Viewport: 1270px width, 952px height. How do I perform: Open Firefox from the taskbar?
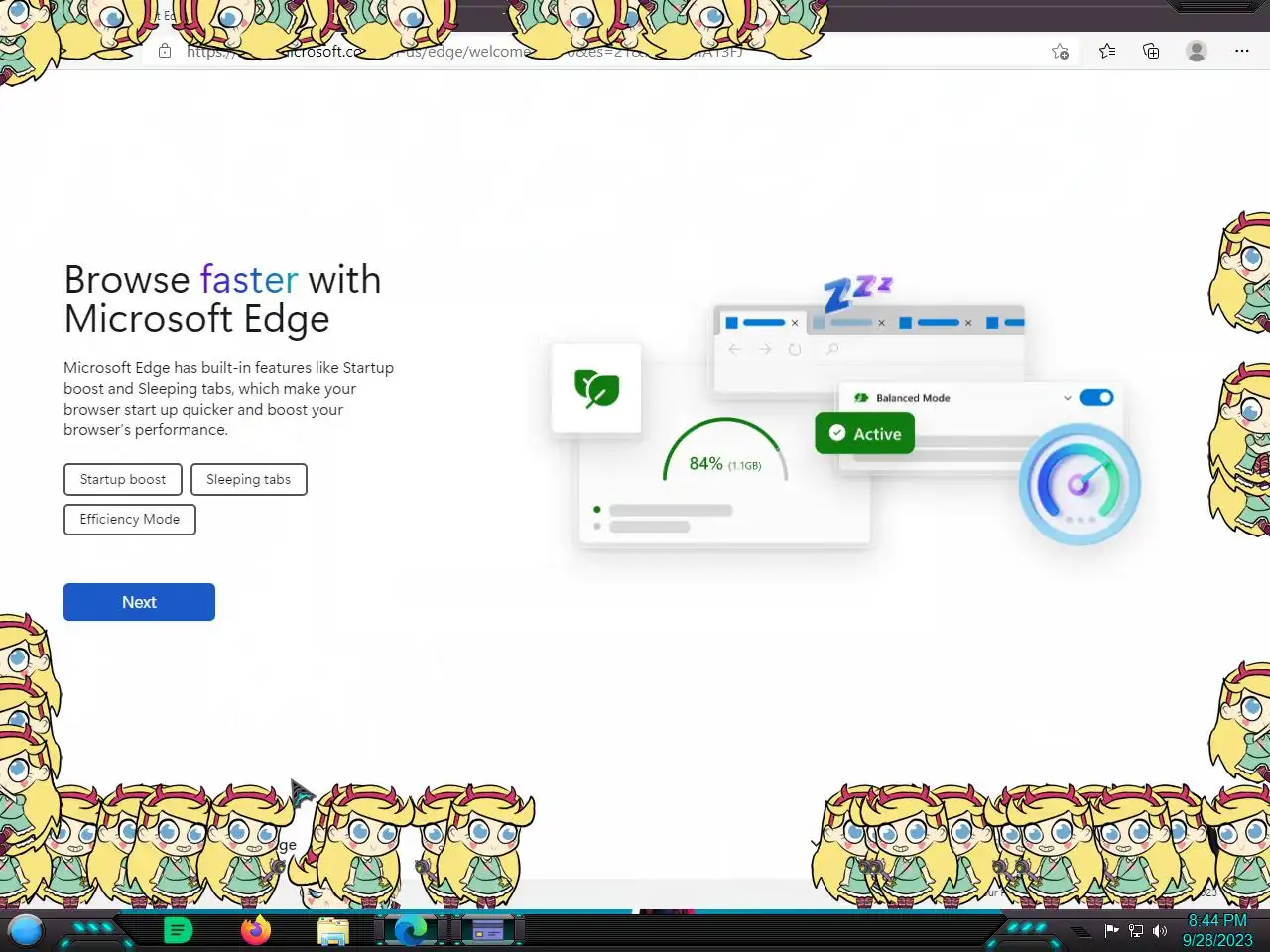[255, 931]
